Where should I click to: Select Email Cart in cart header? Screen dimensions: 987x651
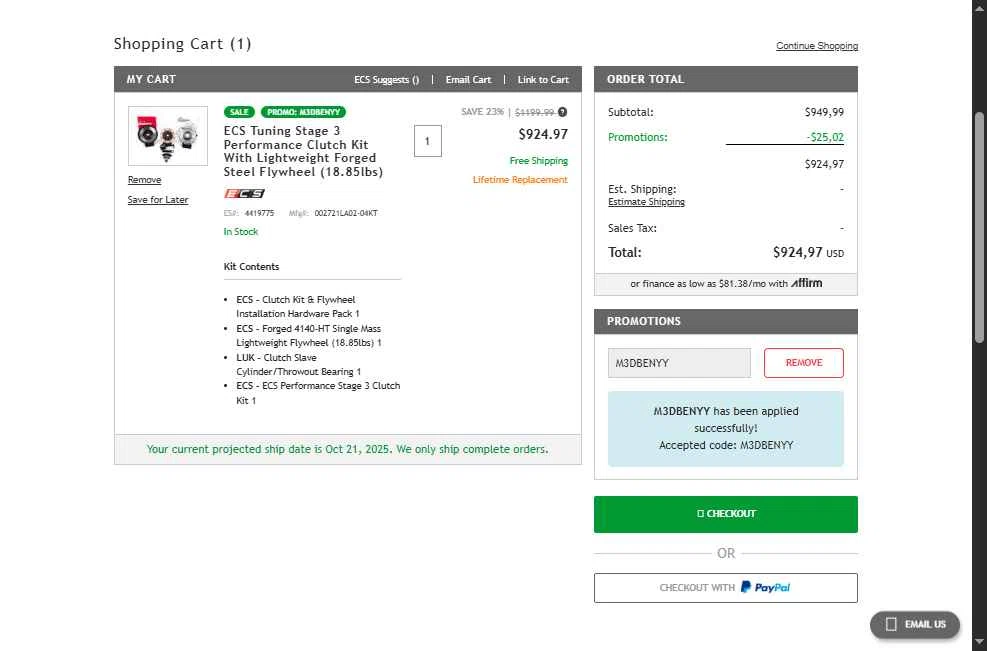tap(468, 80)
